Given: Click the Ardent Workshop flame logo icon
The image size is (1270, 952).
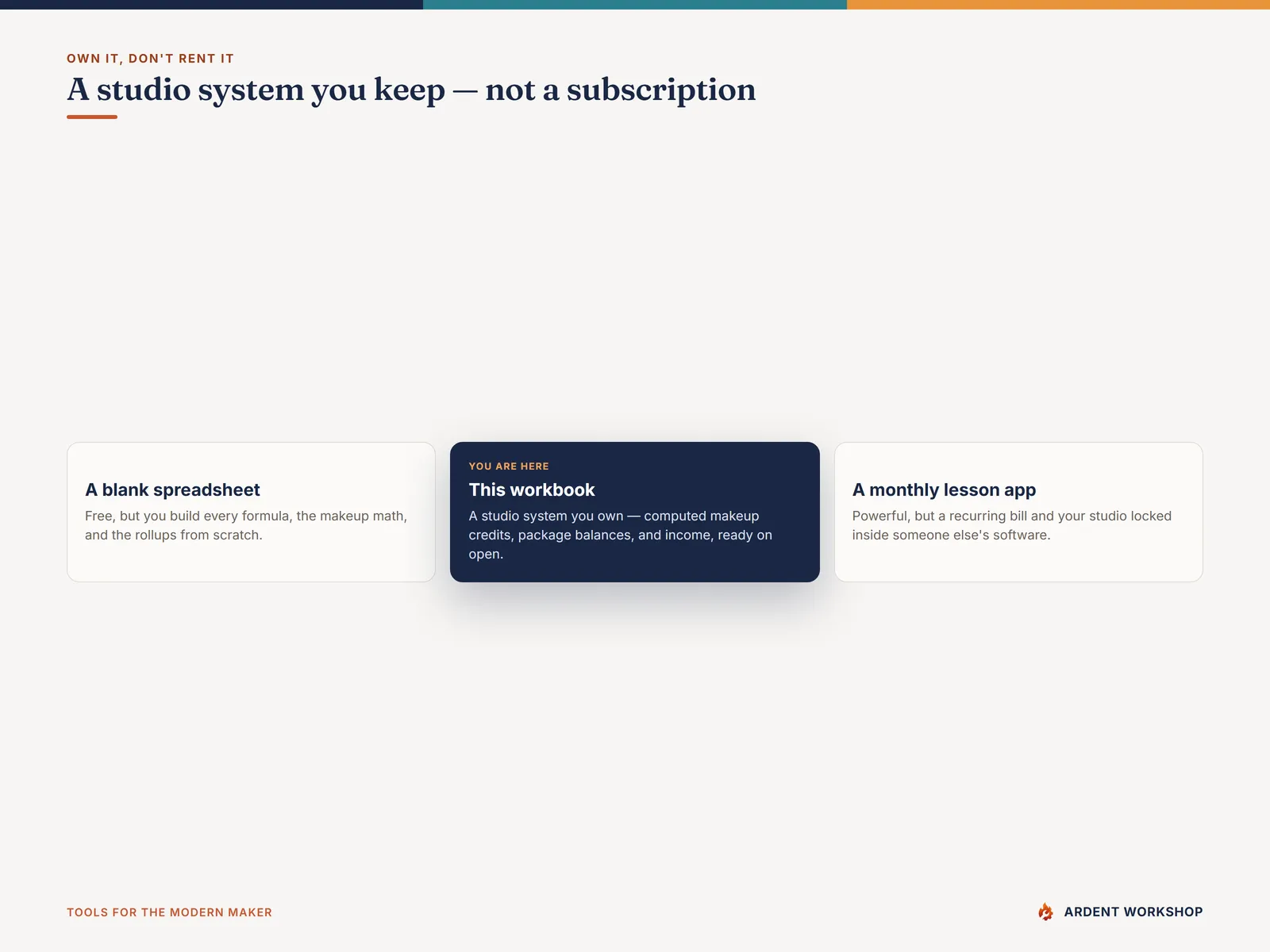Looking at the screenshot, I should [1045, 912].
